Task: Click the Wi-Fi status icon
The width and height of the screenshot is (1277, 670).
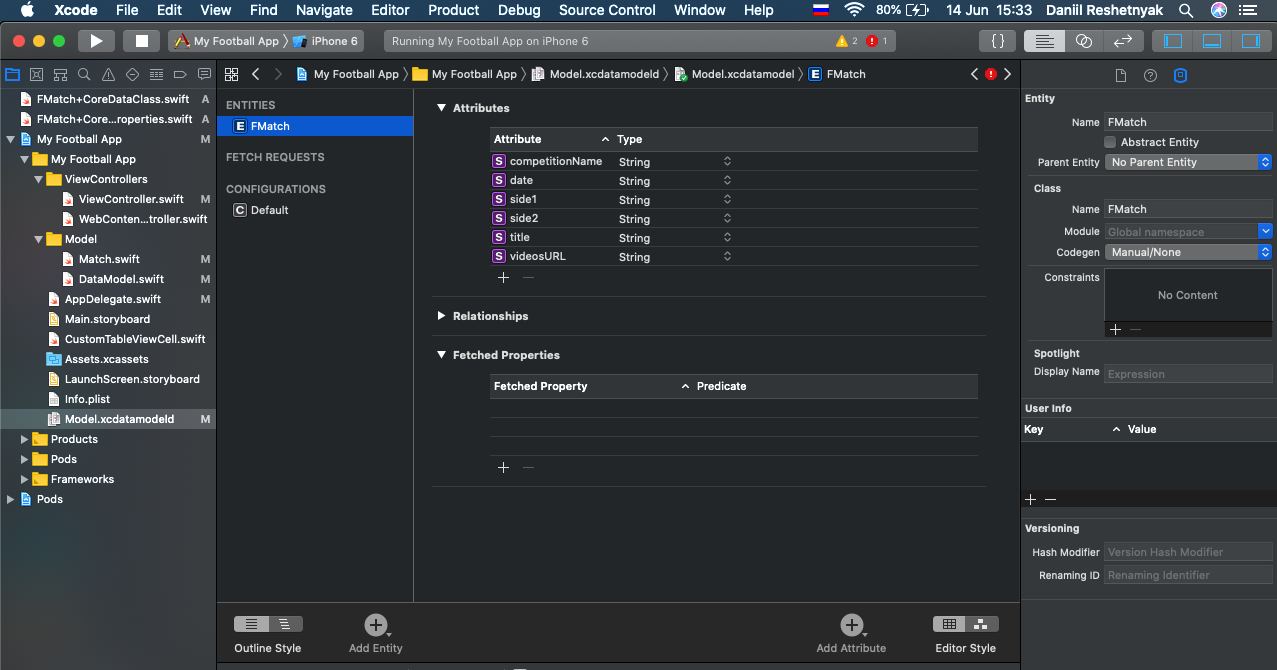Action: (x=854, y=10)
